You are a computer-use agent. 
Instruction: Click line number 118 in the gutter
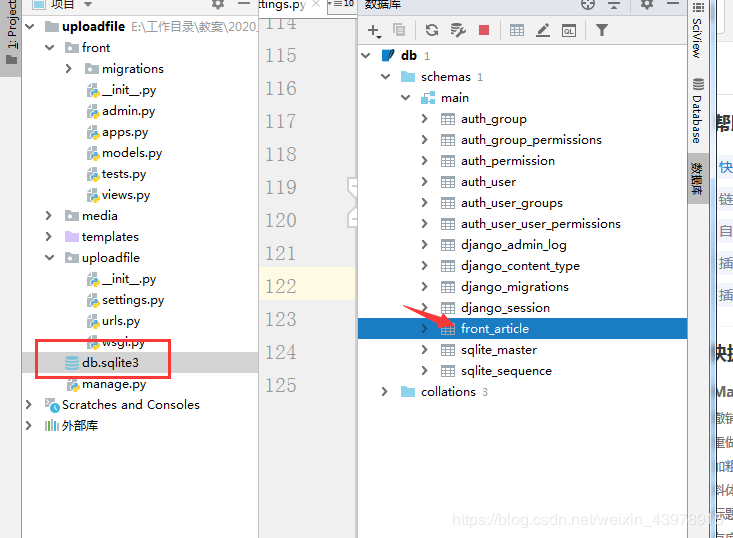281,154
